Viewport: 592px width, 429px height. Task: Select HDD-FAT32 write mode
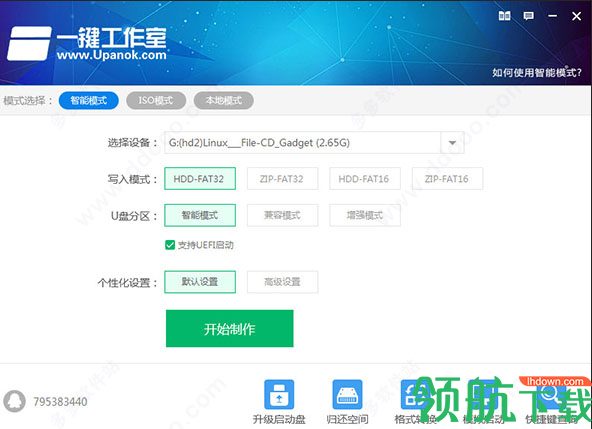[200, 179]
